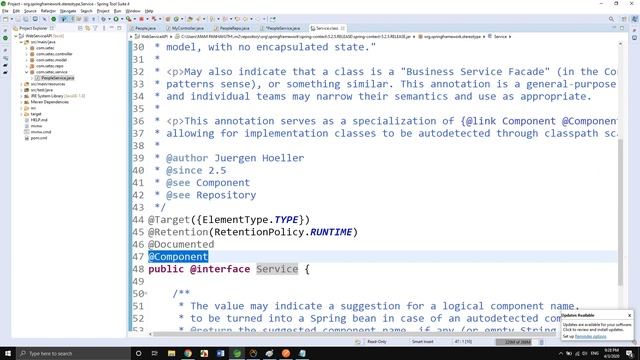Screen dimensions: 640x360
Task: Click the horizontal editor scrollbar
Action: pyautogui.click(x=355, y=334)
